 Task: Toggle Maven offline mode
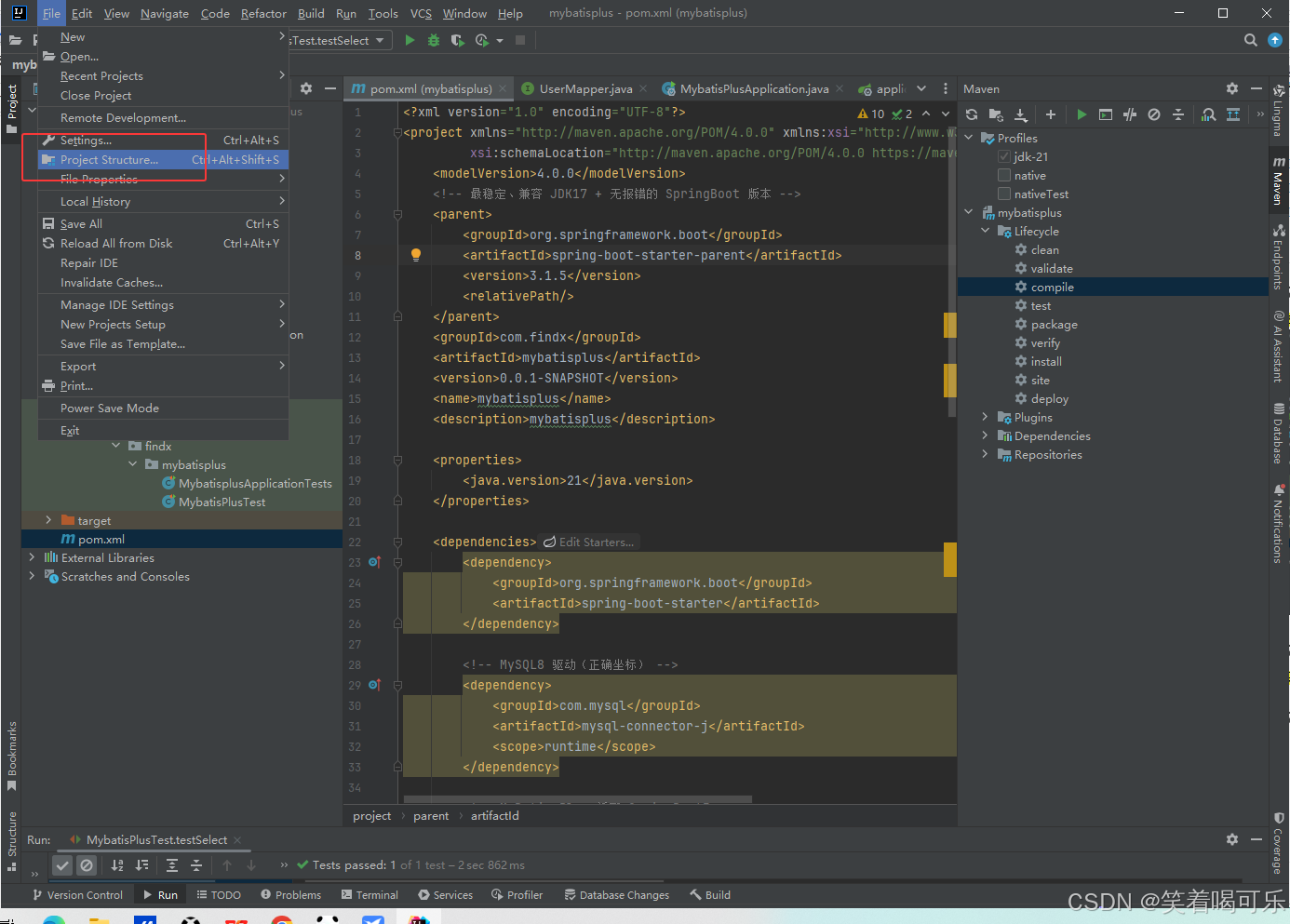tap(1130, 114)
